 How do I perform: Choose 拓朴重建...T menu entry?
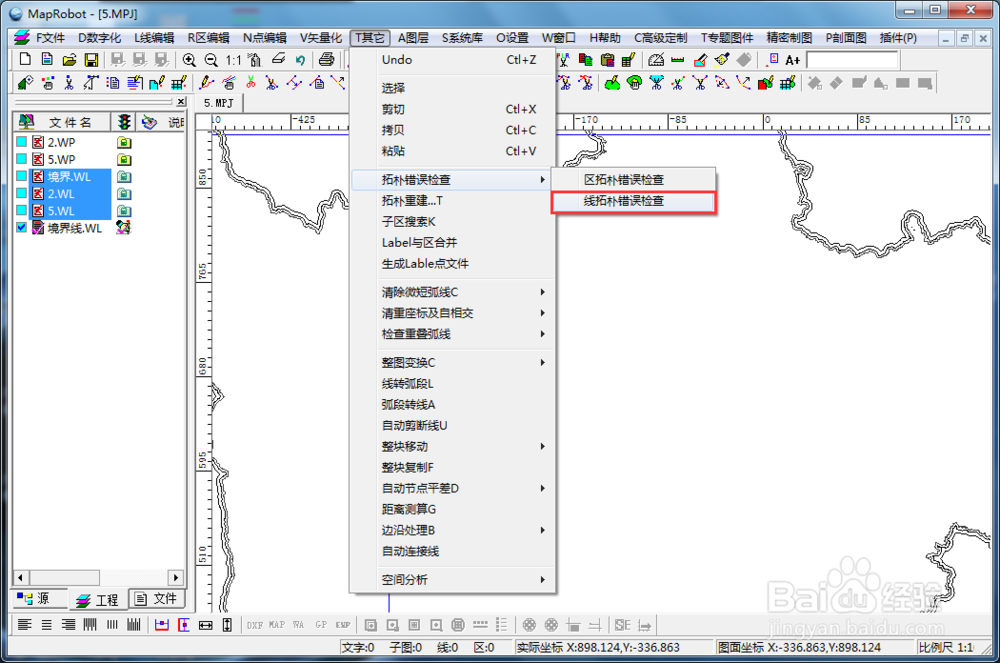coord(452,201)
